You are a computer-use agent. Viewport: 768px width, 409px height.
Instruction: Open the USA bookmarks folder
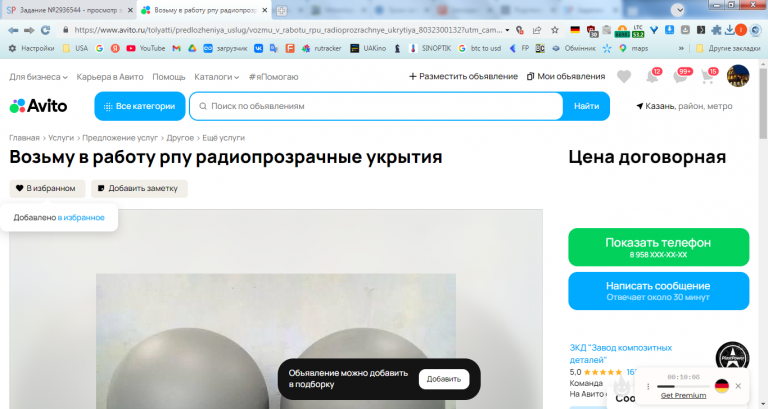click(x=75, y=48)
